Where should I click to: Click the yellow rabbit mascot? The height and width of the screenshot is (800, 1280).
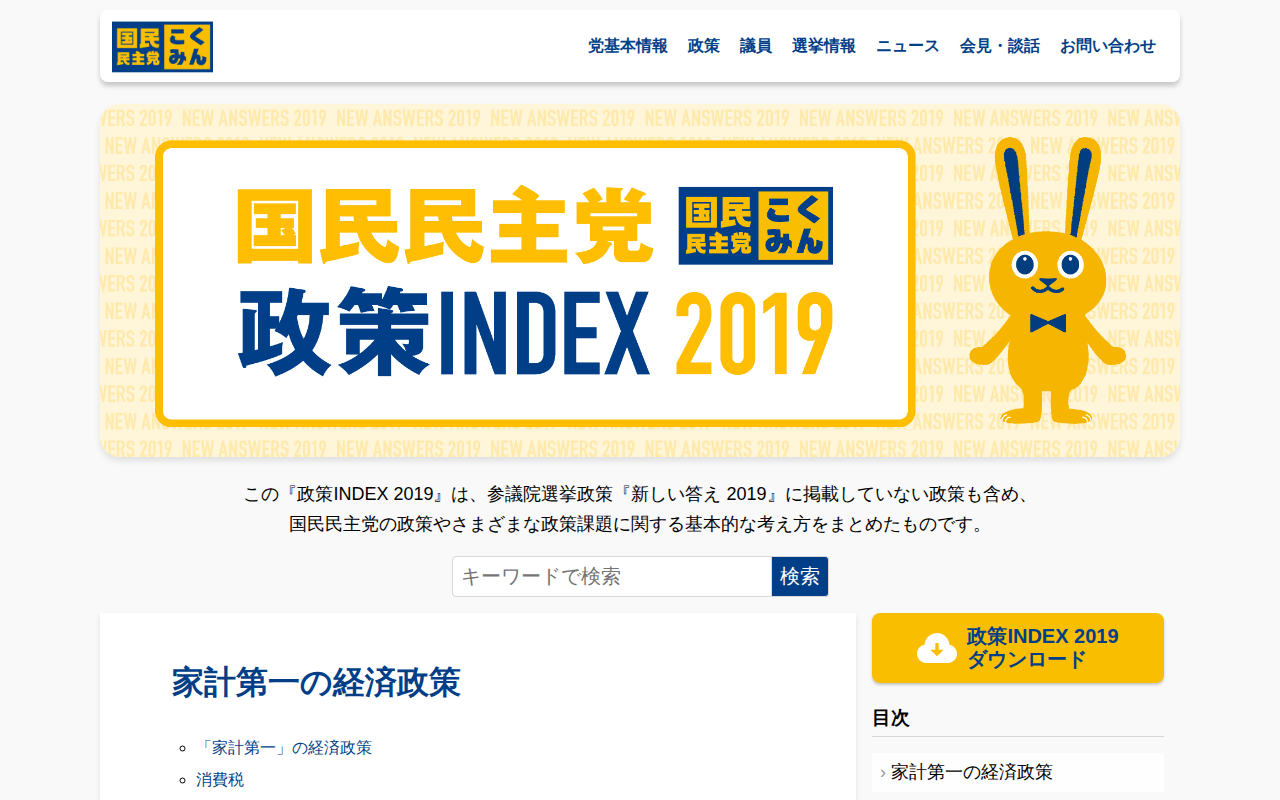(1047, 281)
